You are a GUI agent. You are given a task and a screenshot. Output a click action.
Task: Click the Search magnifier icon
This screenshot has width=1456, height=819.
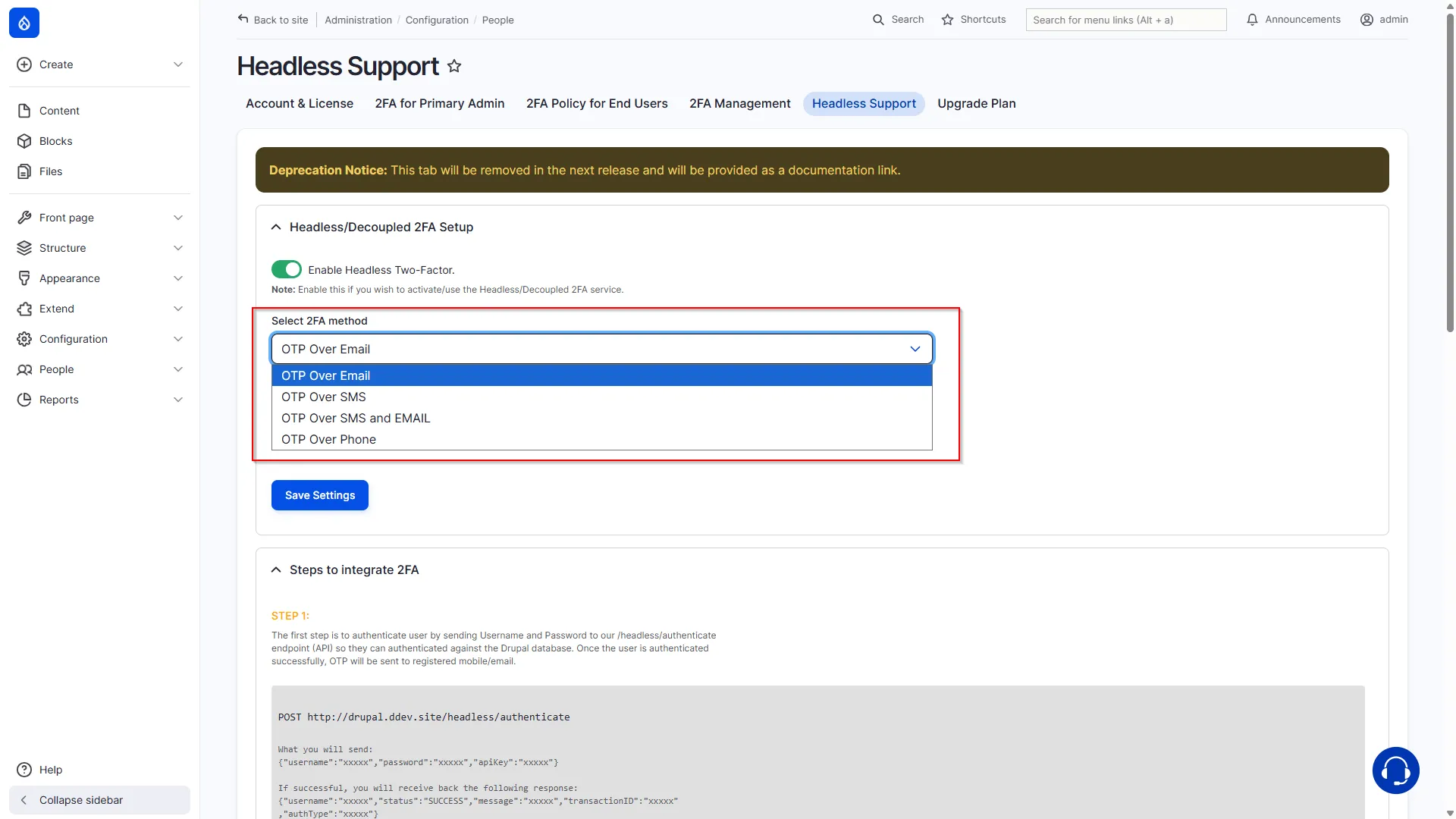pyautogui.click(x=878, y=20)
